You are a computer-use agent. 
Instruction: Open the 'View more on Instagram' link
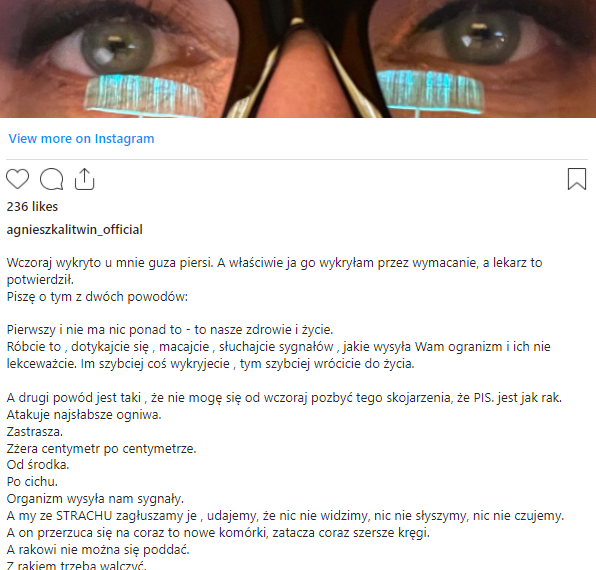[x=81, y=139]
